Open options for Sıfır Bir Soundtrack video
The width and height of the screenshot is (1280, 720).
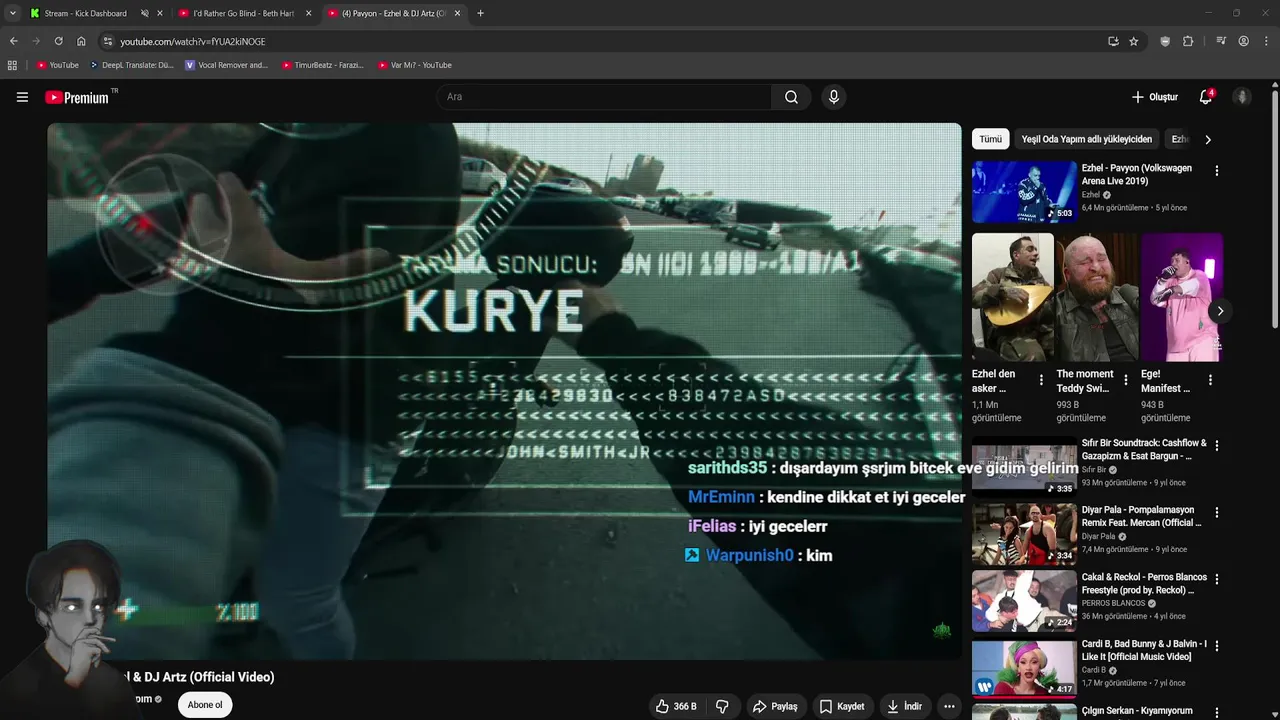(1217, 446)
